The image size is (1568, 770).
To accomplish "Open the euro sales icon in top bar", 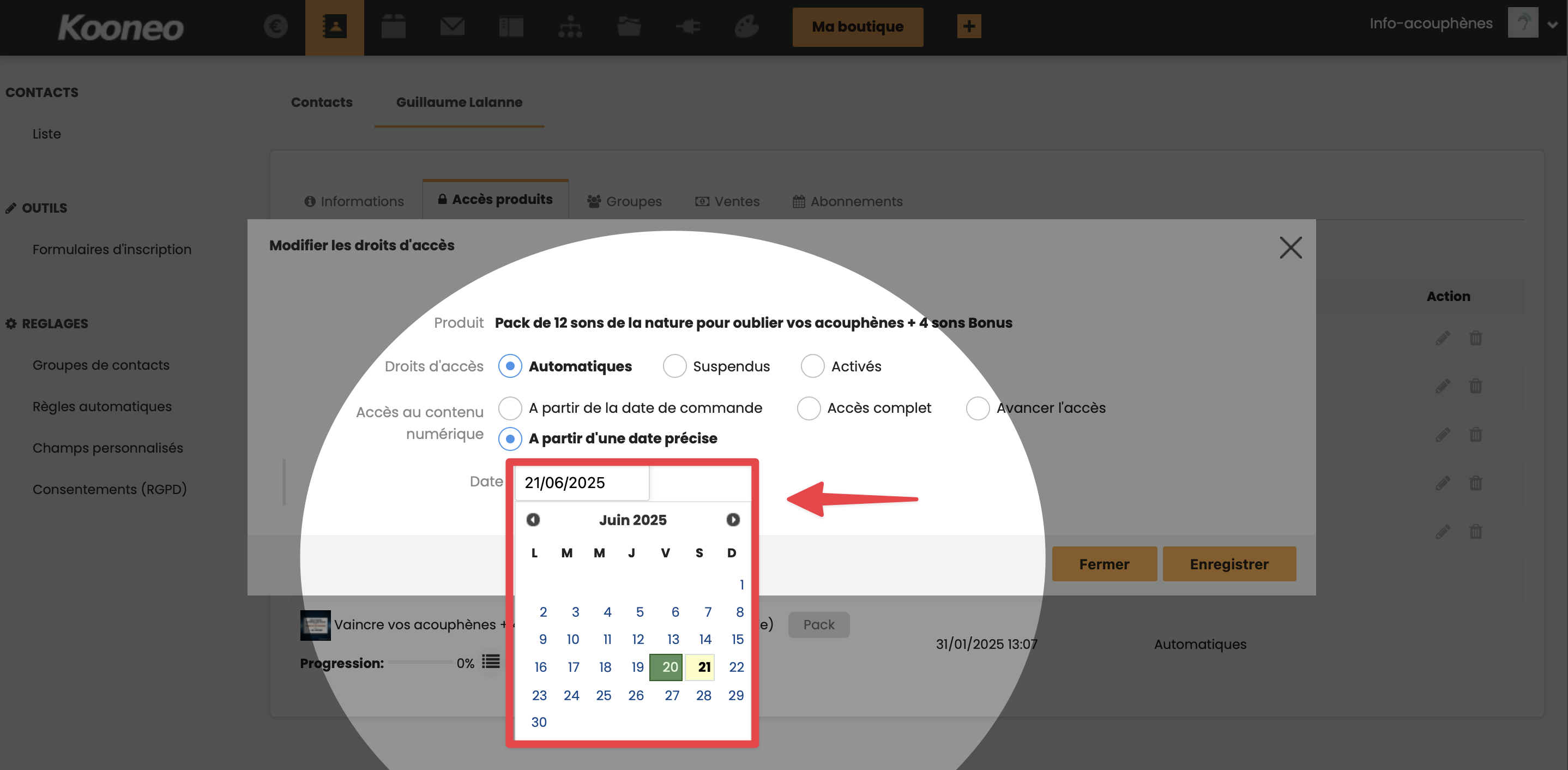I will pyautogui.click(x=276, y=26).
